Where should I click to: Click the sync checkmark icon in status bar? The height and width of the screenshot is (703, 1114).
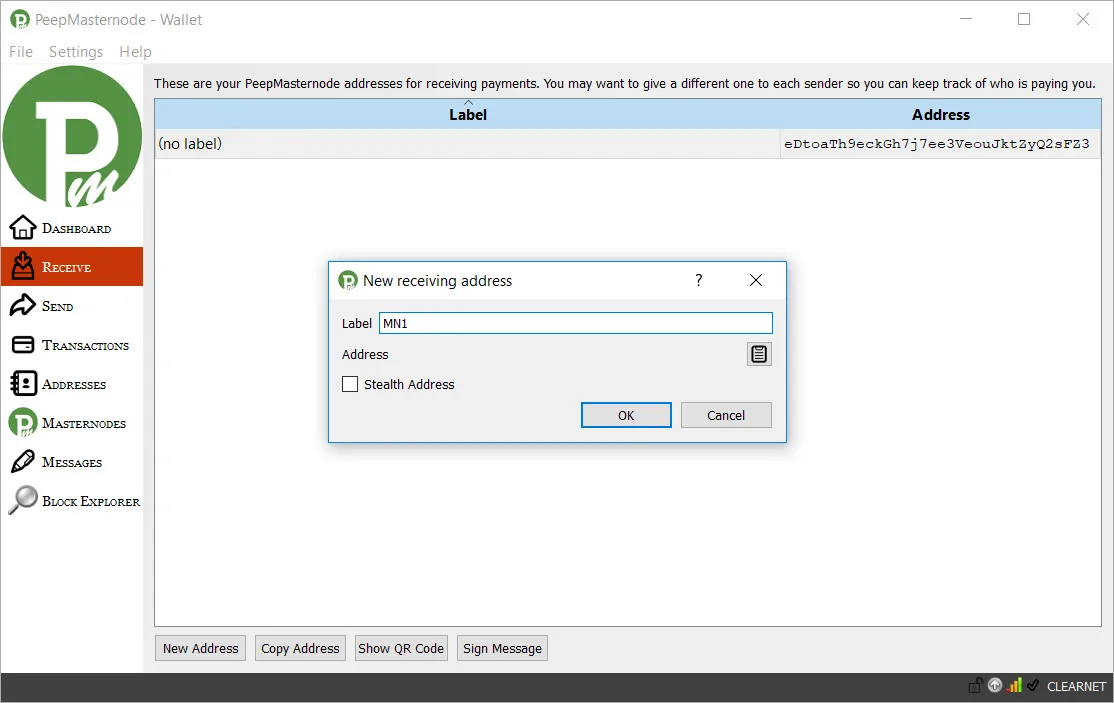pyautogui.click(x=1033, y=685)
